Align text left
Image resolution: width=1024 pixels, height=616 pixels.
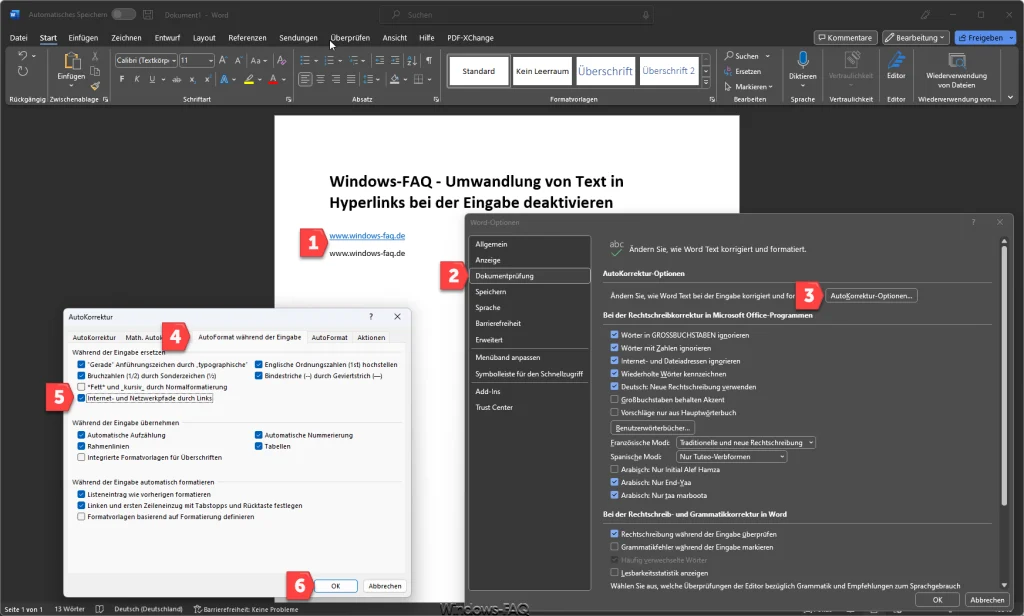(x=305, y=79)
